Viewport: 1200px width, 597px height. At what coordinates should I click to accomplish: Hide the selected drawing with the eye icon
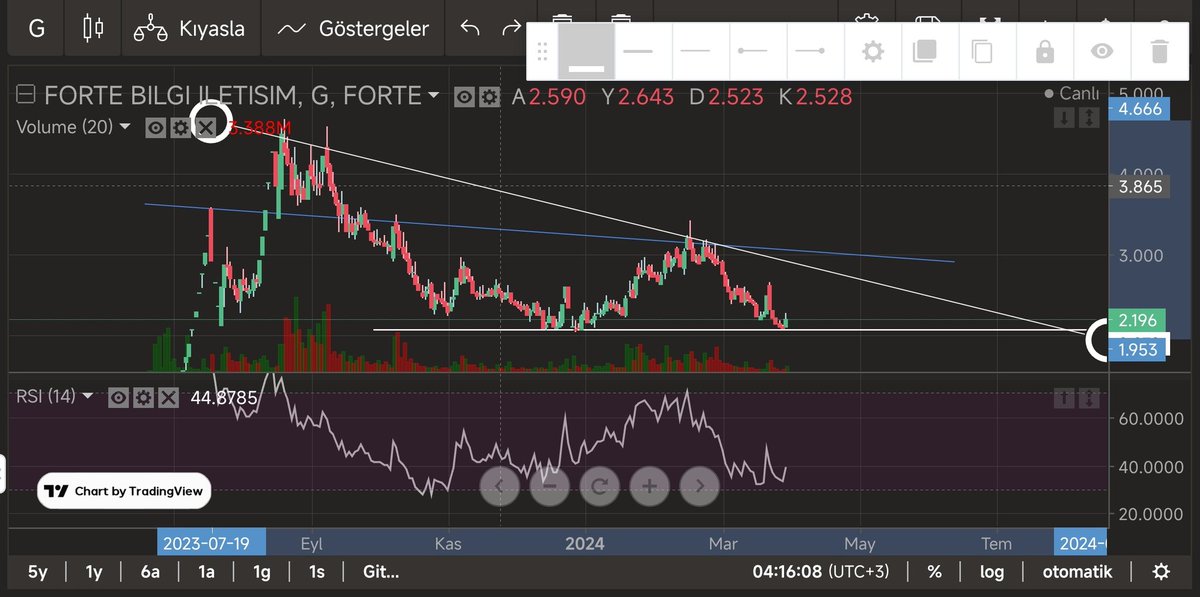[x=1102, y=50]
